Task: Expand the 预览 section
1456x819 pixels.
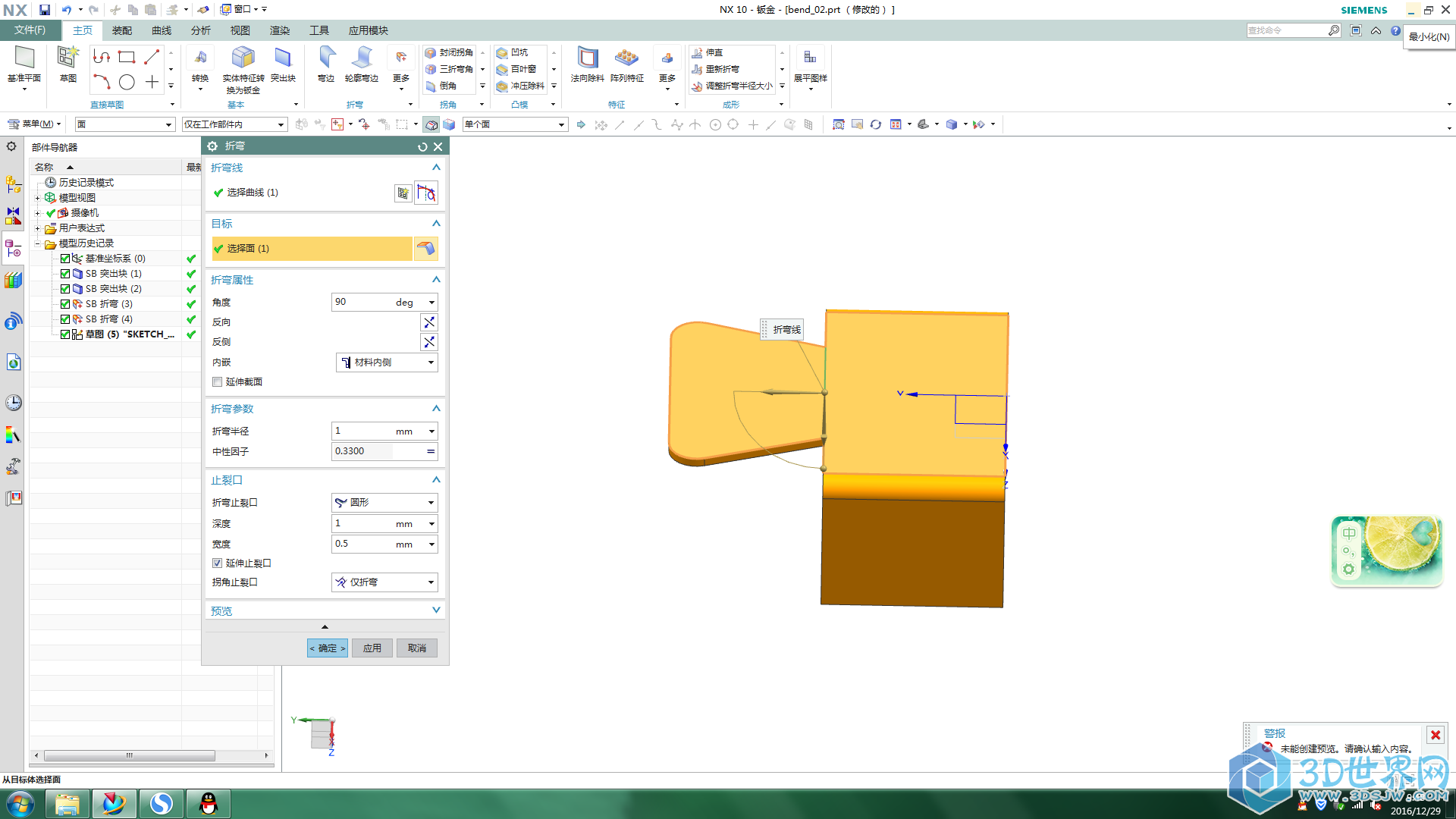Action: point(436,610)
